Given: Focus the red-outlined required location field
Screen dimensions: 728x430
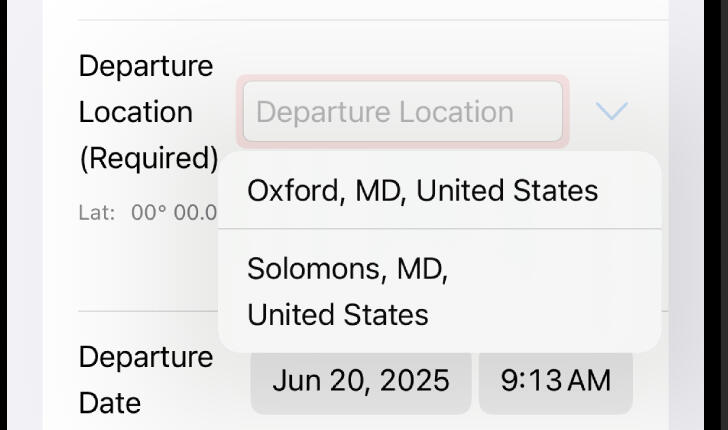Looking at the screenshot, I should click(x=402, y=111).
